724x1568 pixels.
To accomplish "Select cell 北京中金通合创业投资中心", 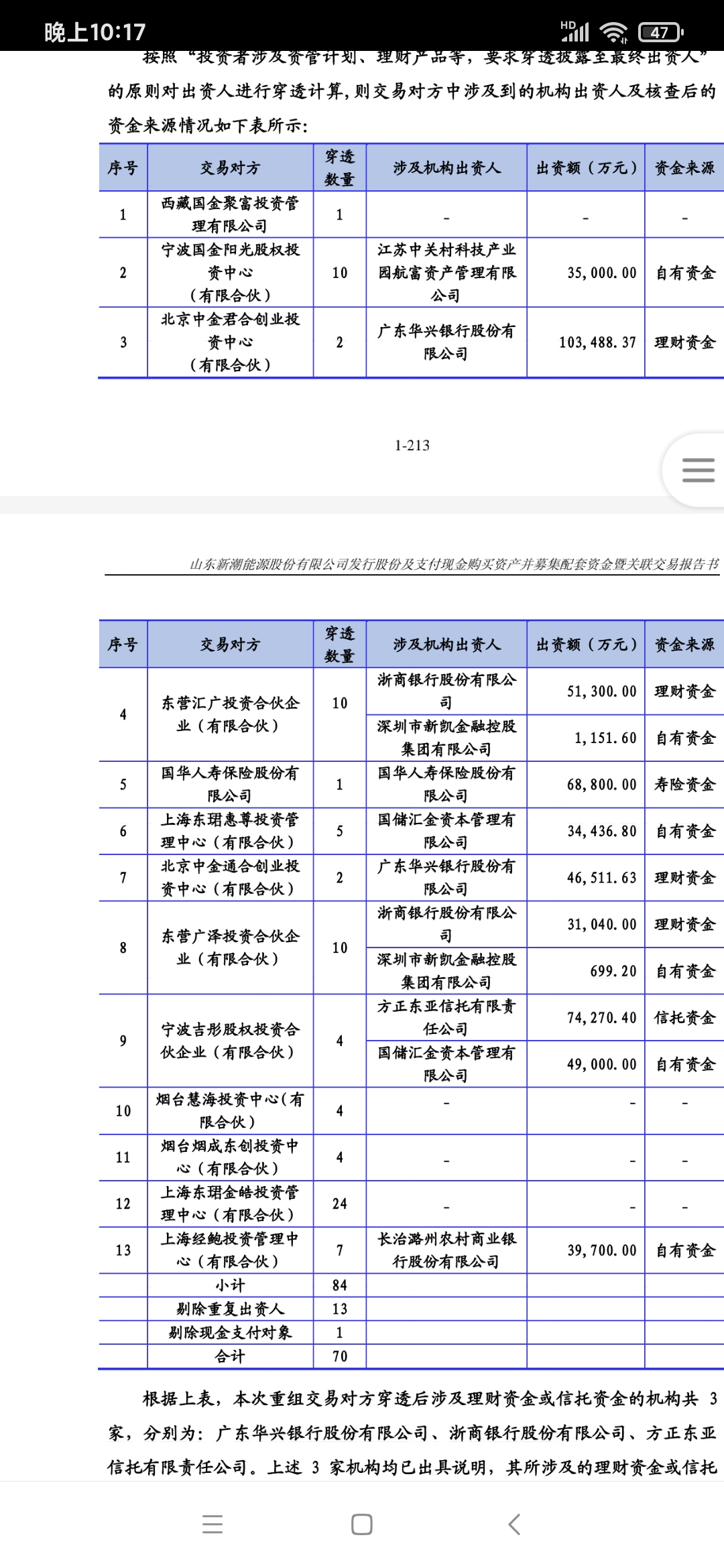I will point(230,877).
